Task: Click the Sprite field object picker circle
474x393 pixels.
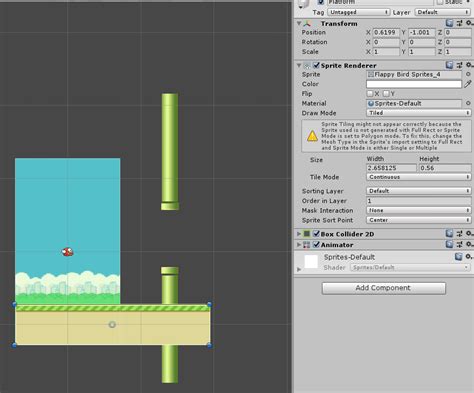Action: pos(468,74)
